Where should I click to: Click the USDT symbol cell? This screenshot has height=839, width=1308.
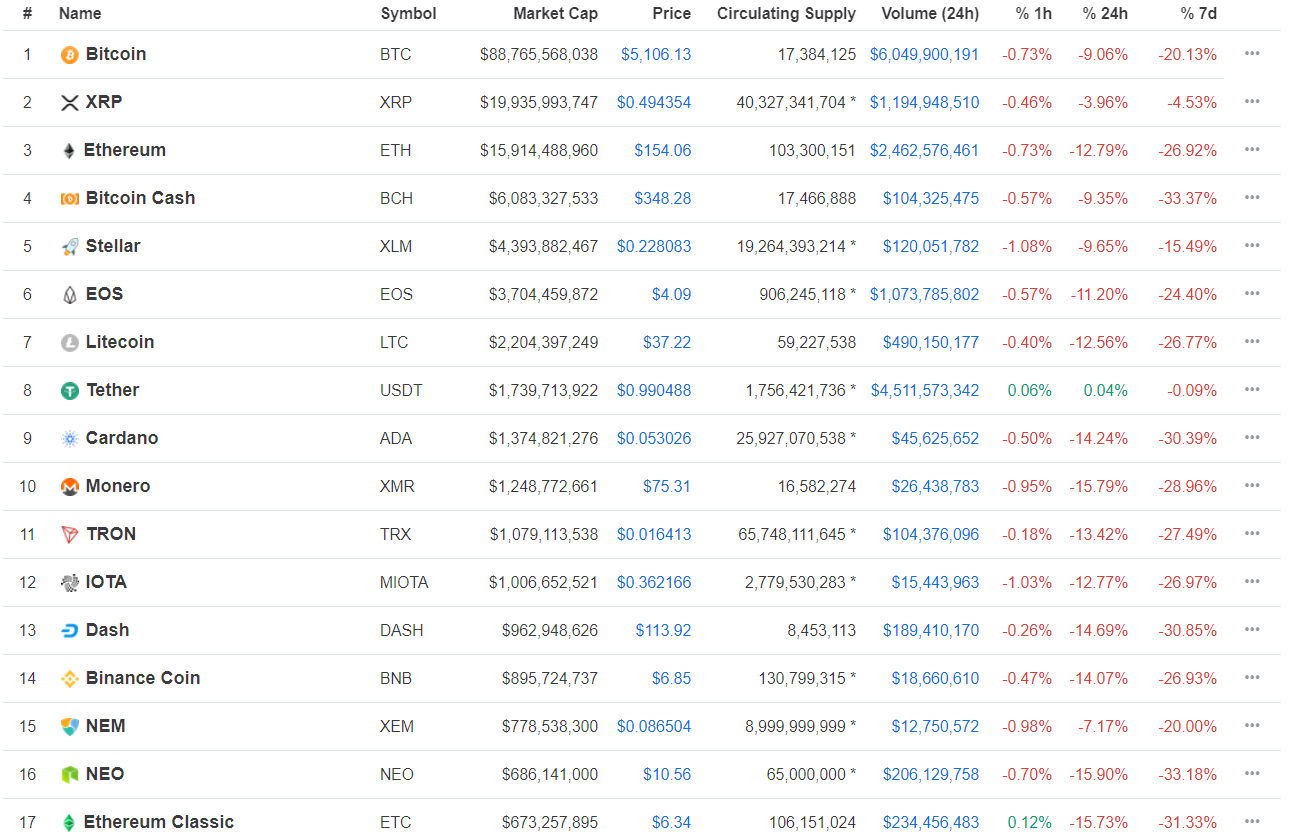pyautogui.click(x=401, y=390)
